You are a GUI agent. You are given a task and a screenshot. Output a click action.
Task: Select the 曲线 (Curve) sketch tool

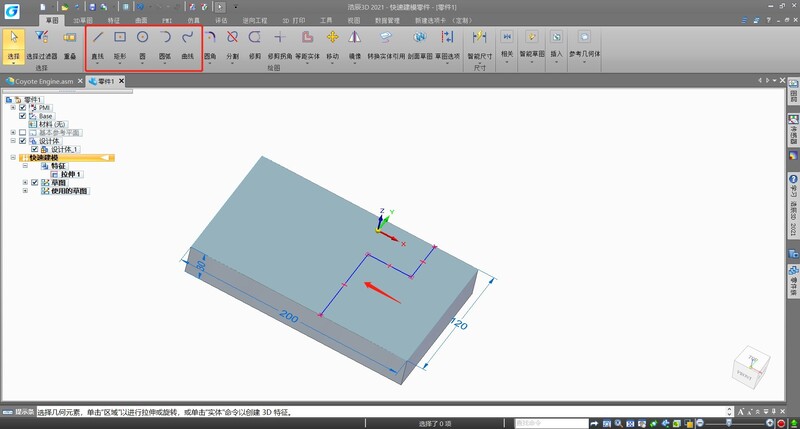[188, 44]
